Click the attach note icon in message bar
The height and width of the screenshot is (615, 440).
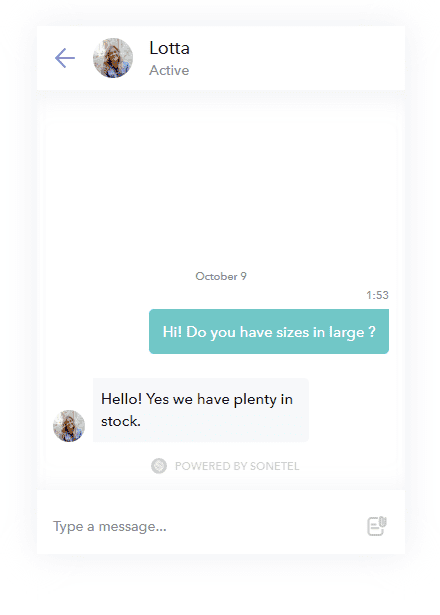pos(377,526)
